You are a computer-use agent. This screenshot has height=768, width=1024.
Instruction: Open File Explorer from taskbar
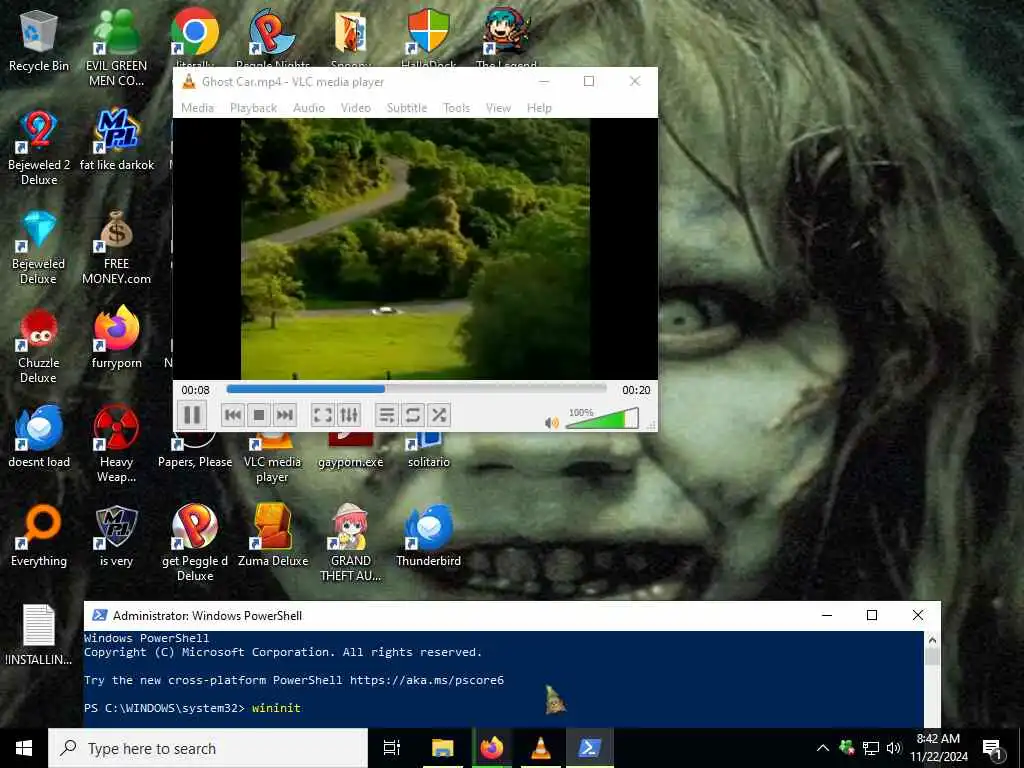point(442,748)
